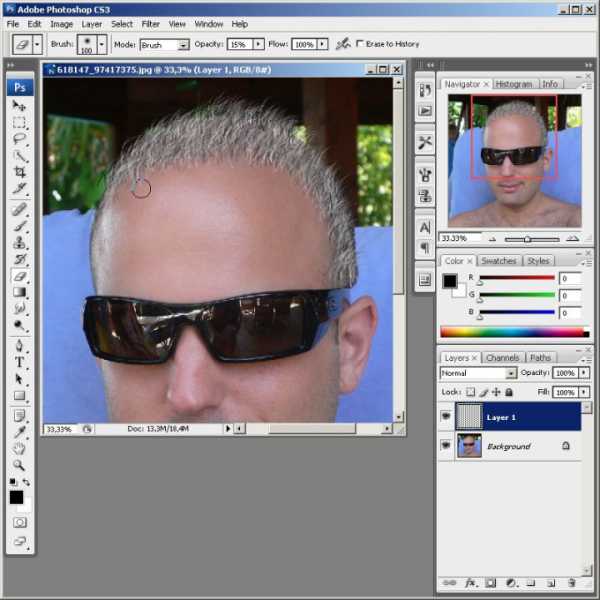The width and height of the screenshot is (600, 600).
Task: Select the Rectangular Marquee tool
Action: pos(19,122)
